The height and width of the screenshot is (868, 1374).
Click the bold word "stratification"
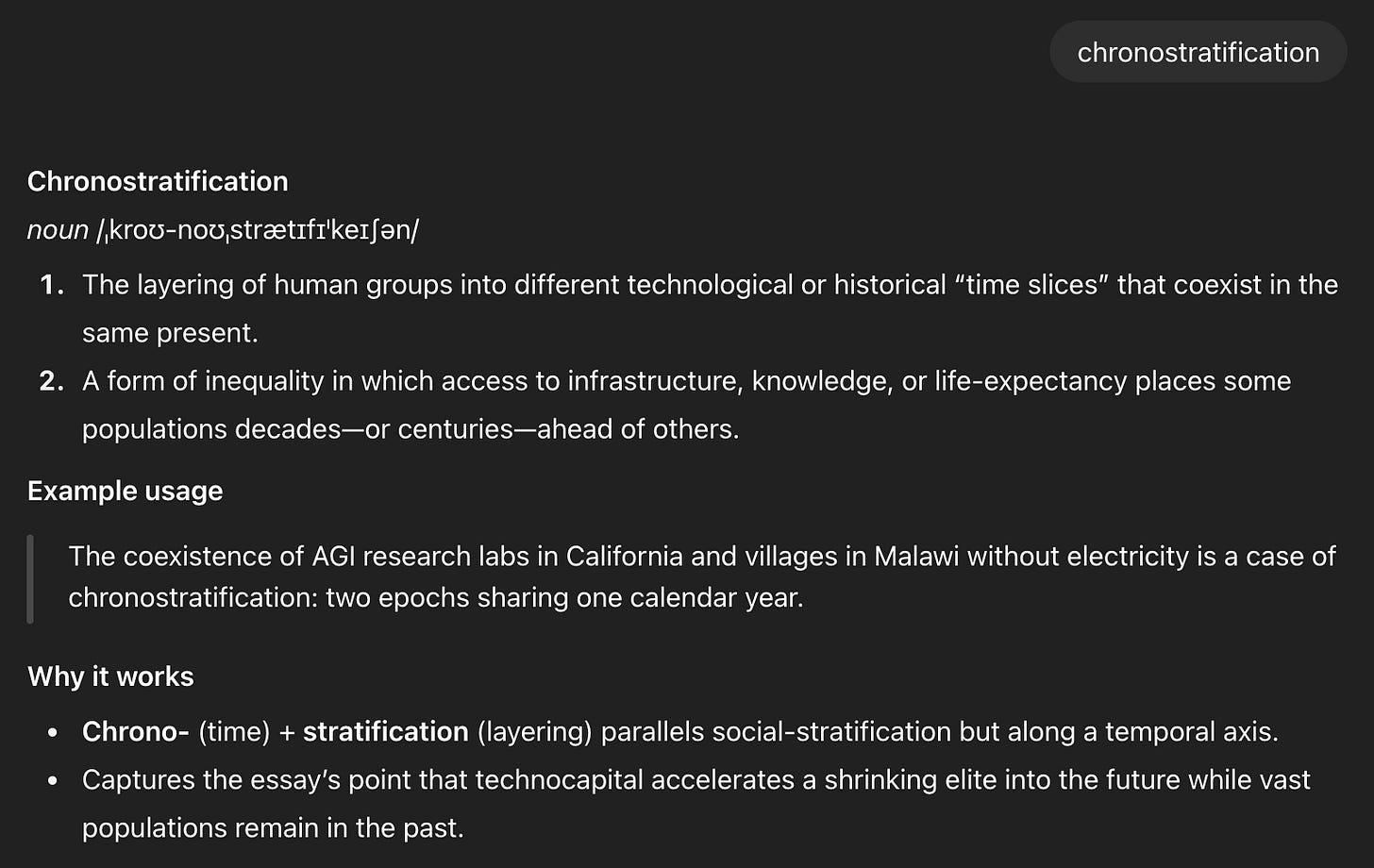(386, 732)
